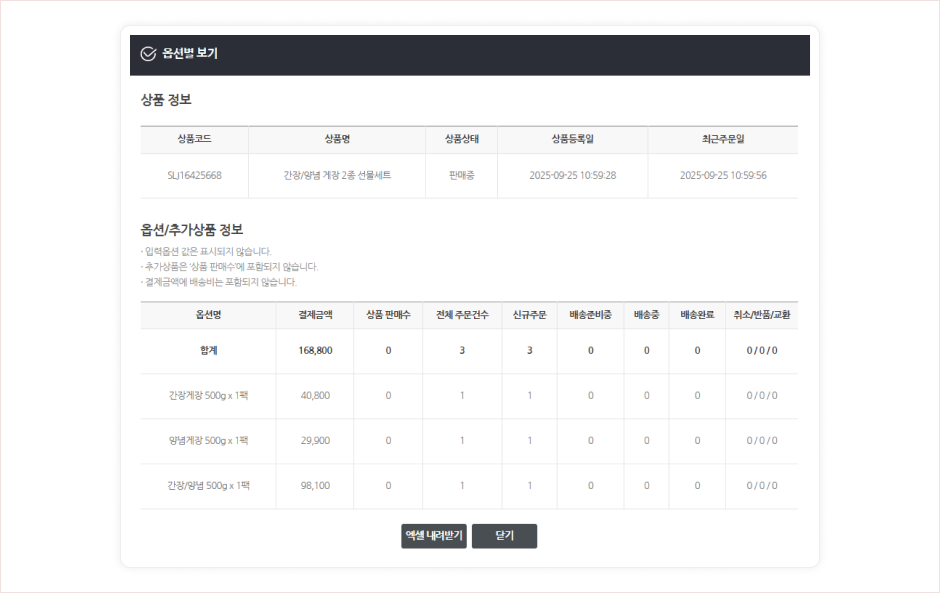Click the 전체 주문건수 column header

462,315
